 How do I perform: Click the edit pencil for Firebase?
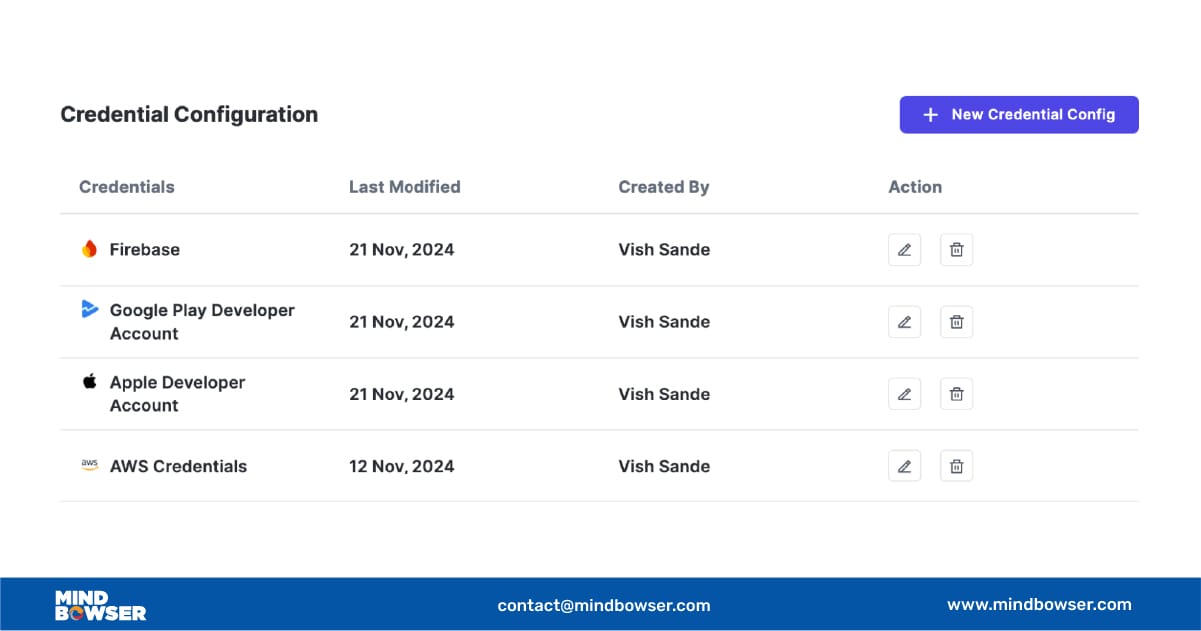904,250
